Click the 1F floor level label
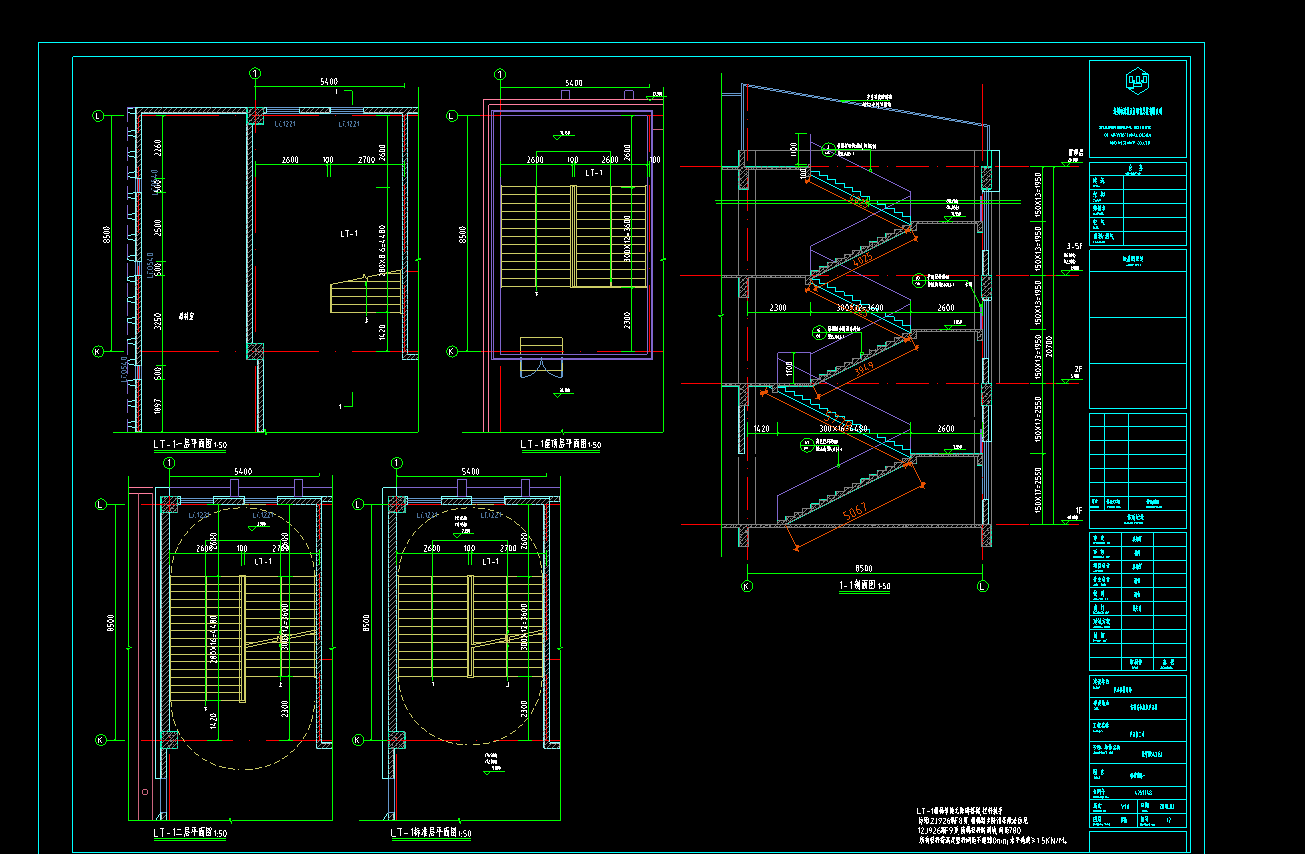Viewport: 1305px width, 854px height. coord(1078,511)
